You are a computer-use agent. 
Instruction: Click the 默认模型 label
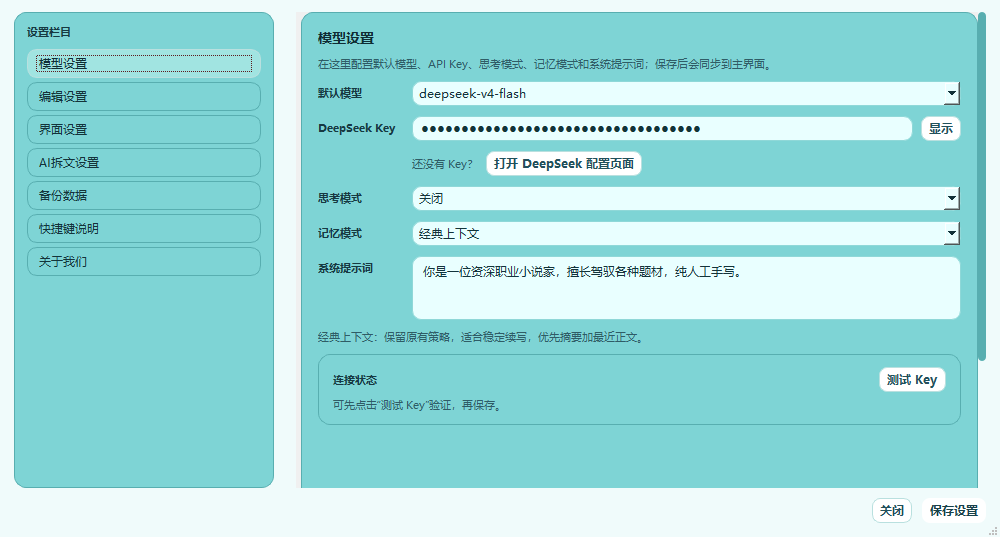pos(340,93)
